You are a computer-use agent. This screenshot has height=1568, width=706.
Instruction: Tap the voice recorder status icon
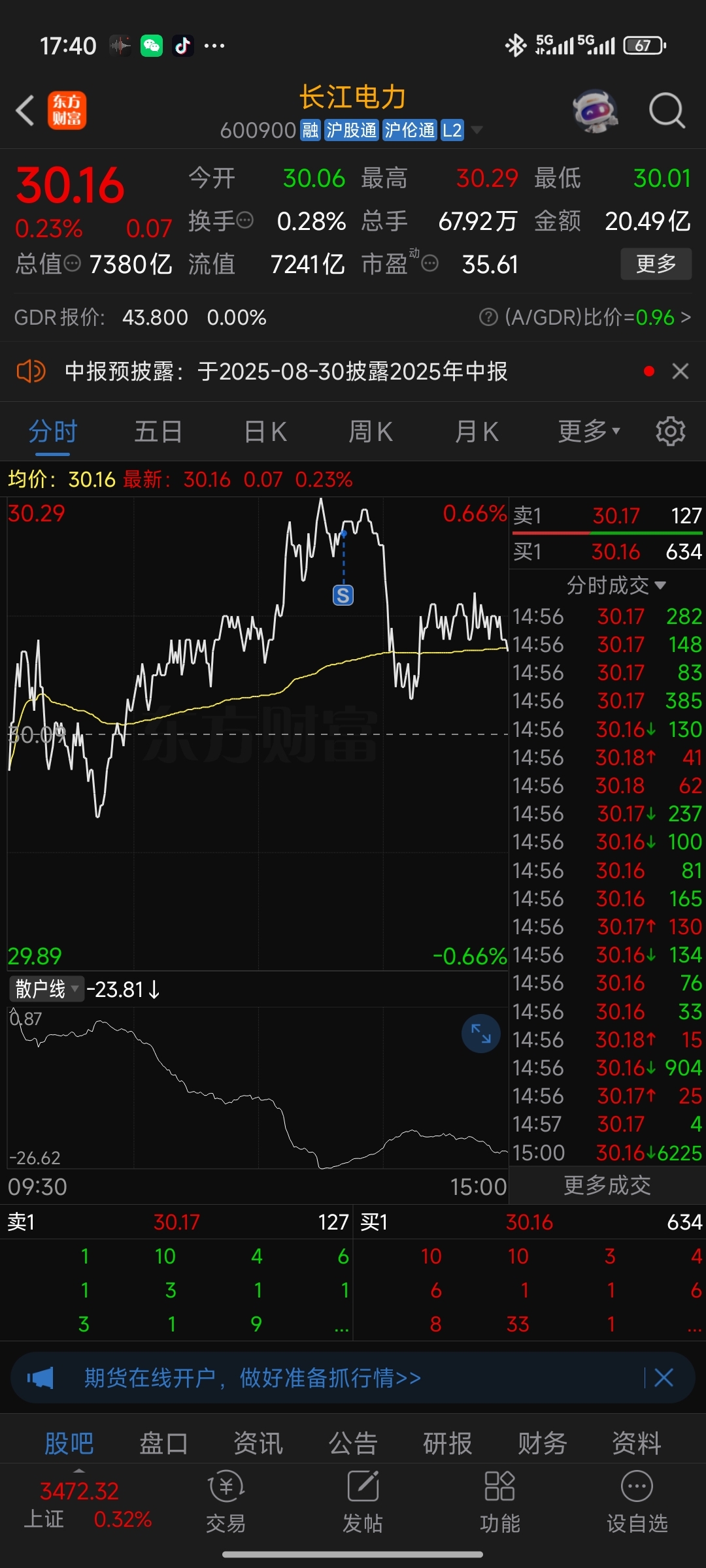coord(120,46)
